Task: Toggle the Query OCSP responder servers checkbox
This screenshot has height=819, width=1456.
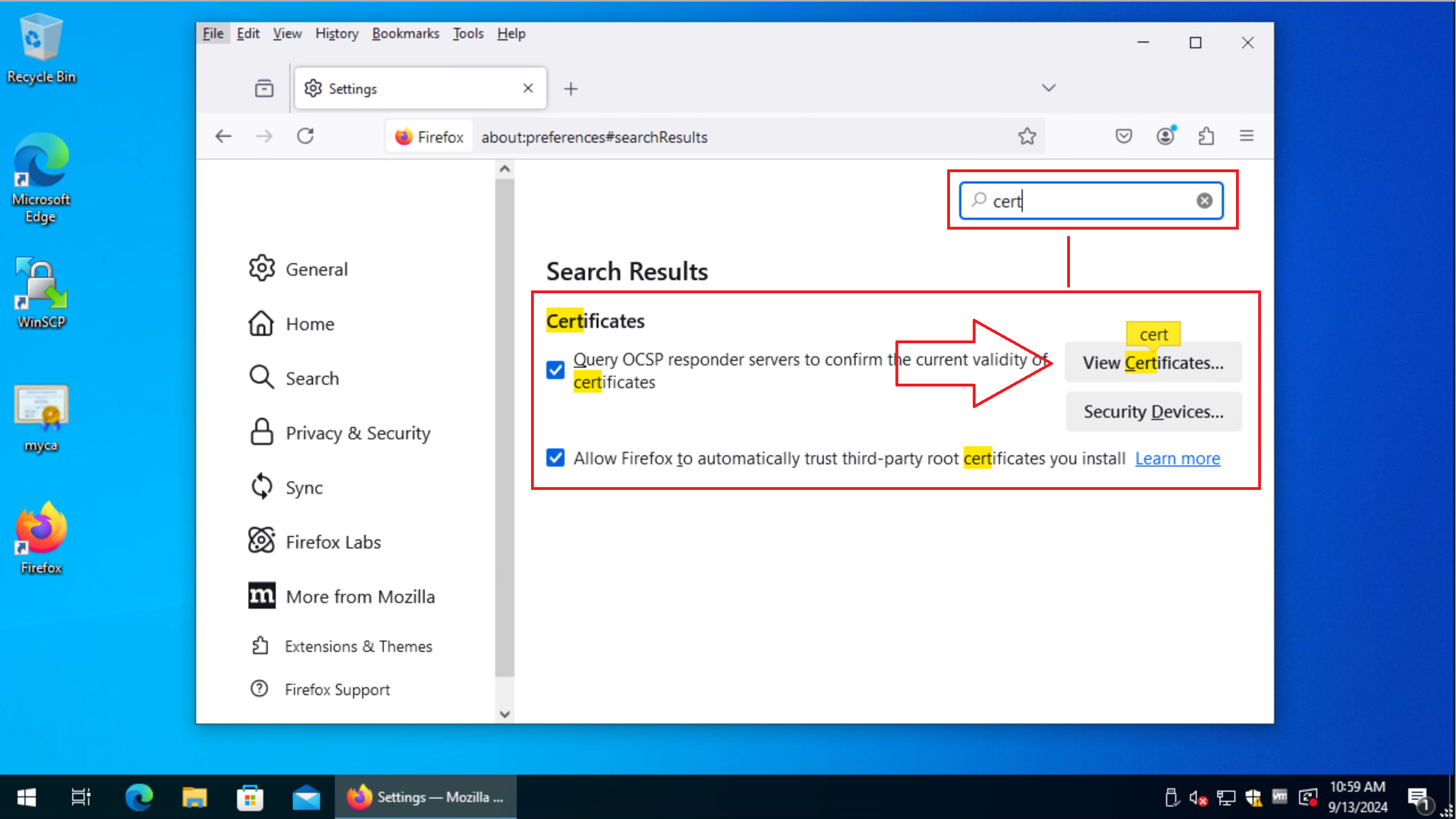Action: click(555, 370)
